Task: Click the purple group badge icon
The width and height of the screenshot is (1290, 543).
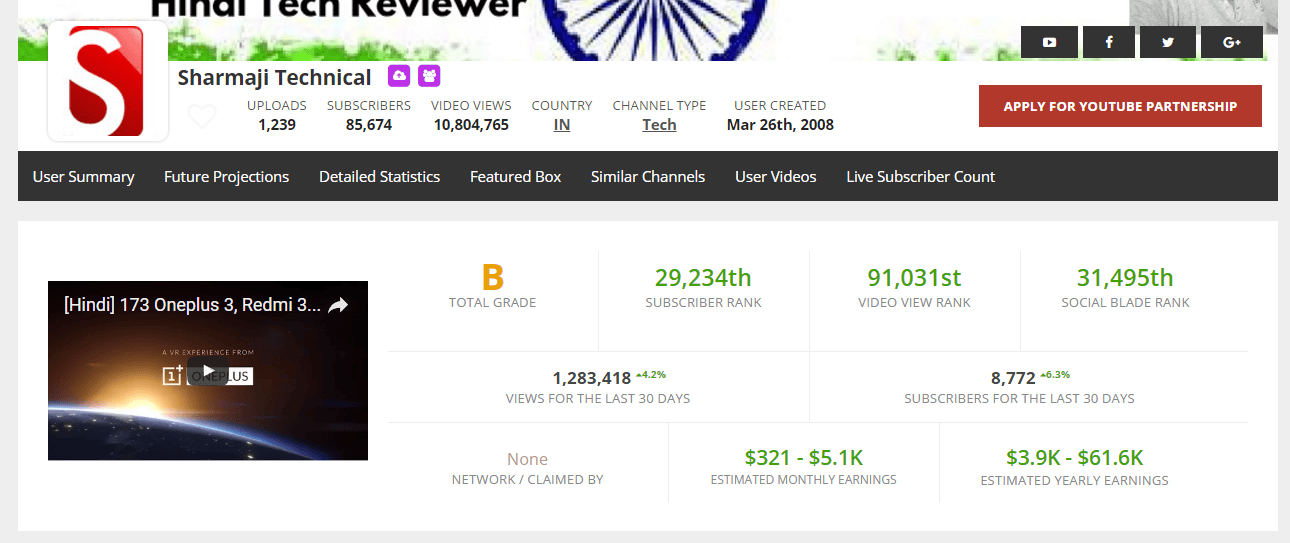Action: (x=429, y=76)
